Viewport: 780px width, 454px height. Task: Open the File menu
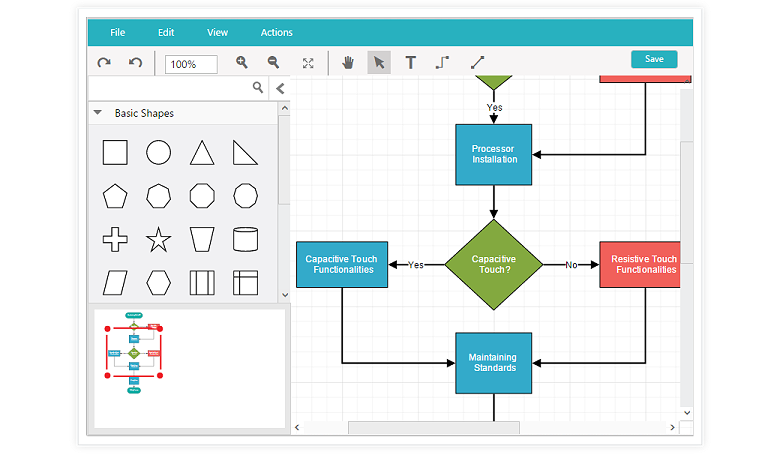point(118,32)
